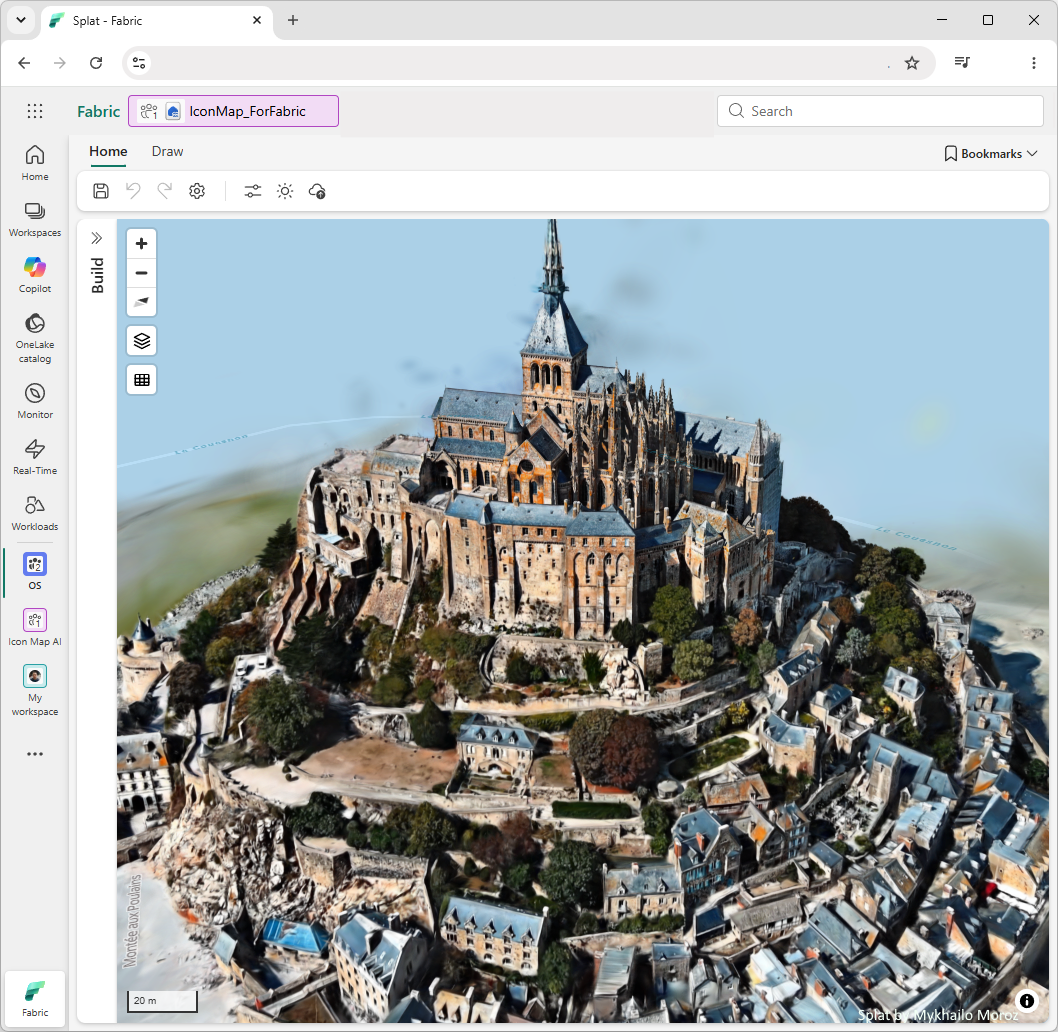The image size is (1058, 1032).
Task: Zoom out on the map
Action: (x=142, y=273)
